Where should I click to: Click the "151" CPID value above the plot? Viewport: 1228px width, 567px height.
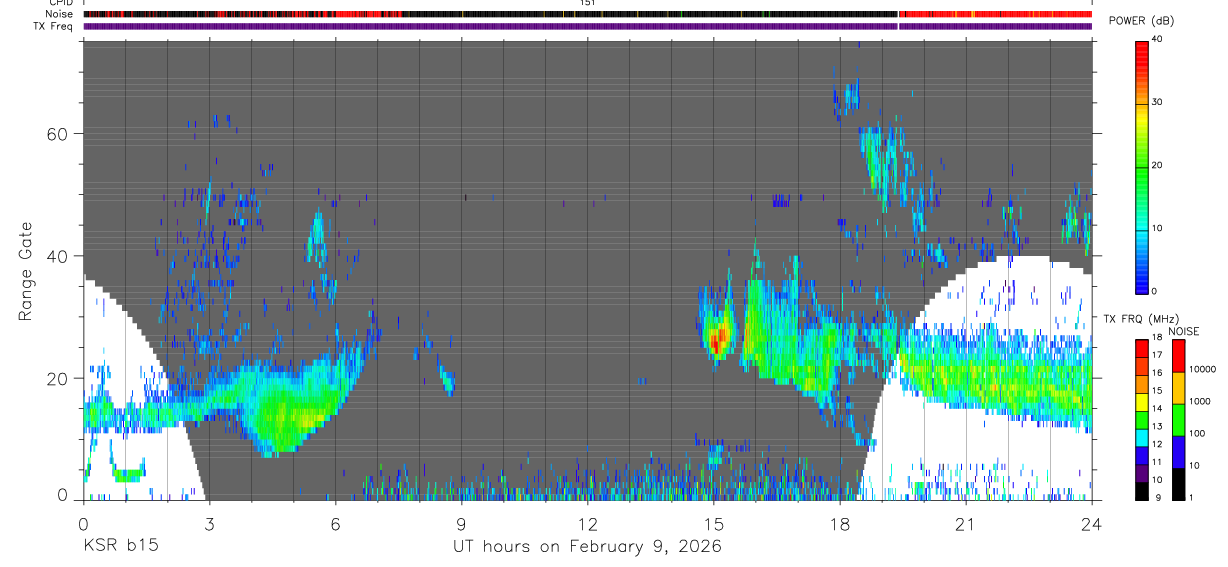coord(587,4)
